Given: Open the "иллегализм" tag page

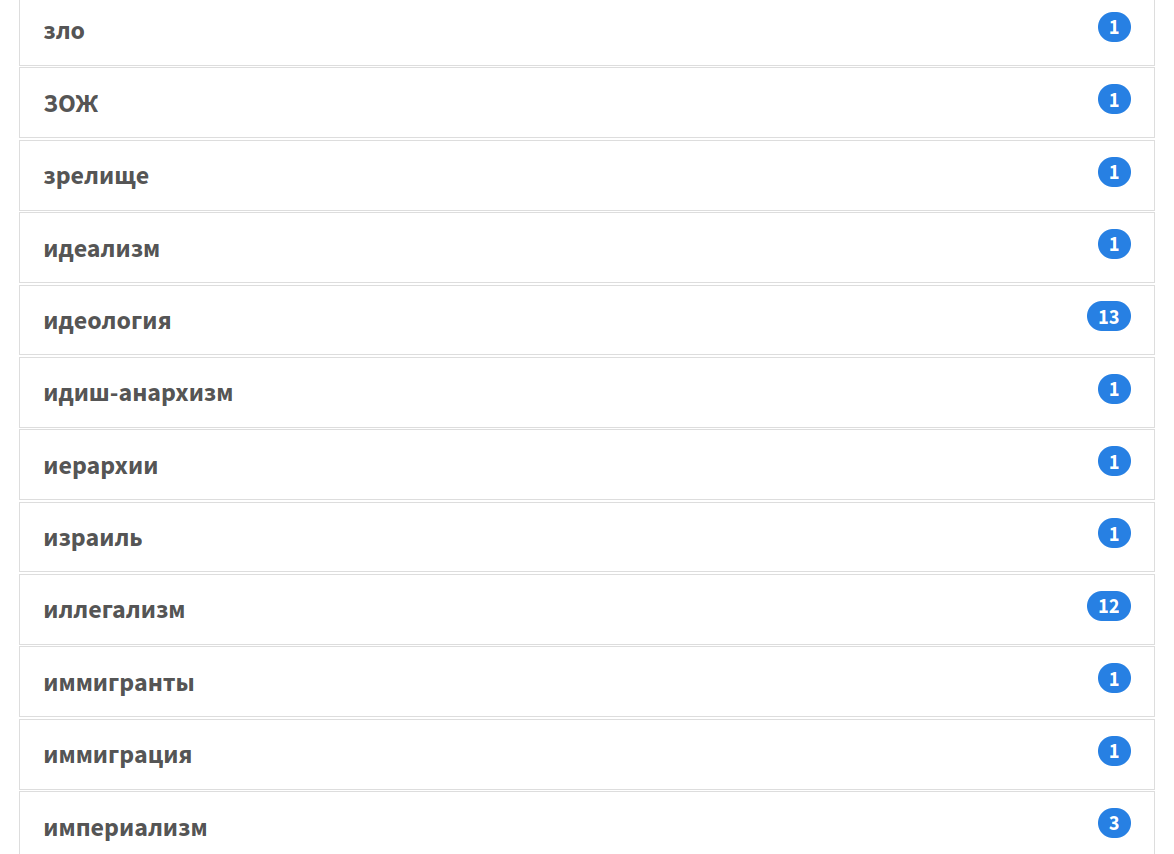Looking at the screenshot, I should coord(114,610).
